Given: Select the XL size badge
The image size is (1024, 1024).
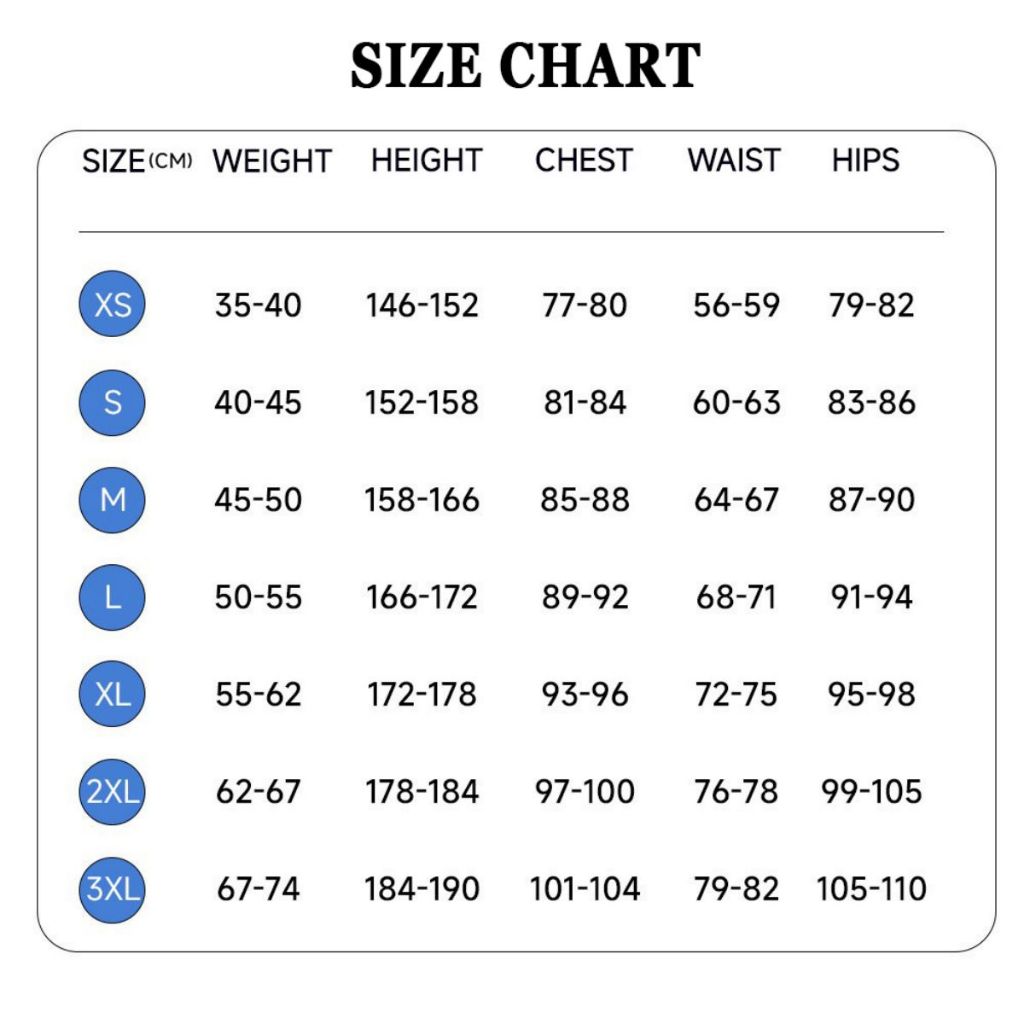Looking at the screenshot, I should 112,694.
